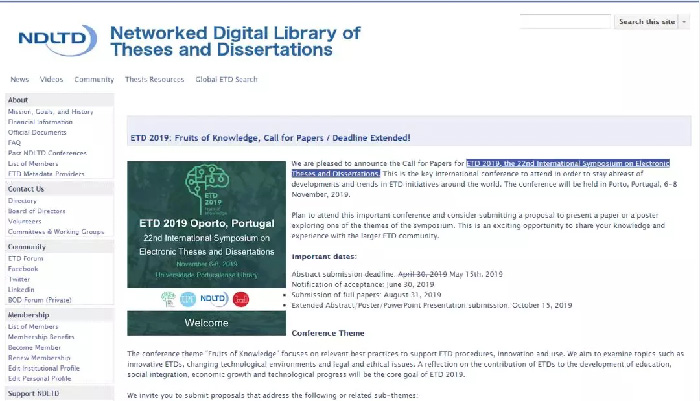This screenshot has height=401, width=700.
Task: Open the Membership Benefits link
Action: click(41, 337)
